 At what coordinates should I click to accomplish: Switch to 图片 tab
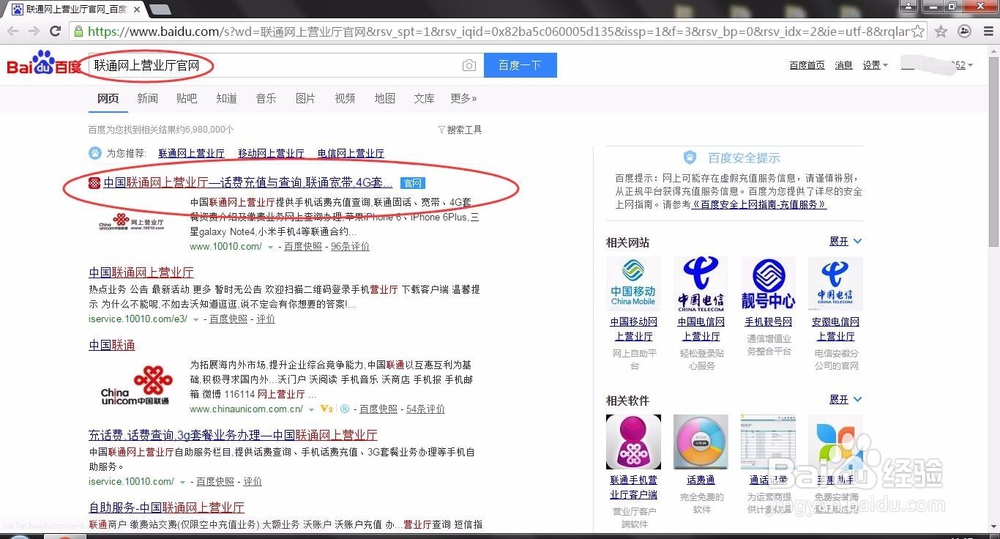coord(305,98)
